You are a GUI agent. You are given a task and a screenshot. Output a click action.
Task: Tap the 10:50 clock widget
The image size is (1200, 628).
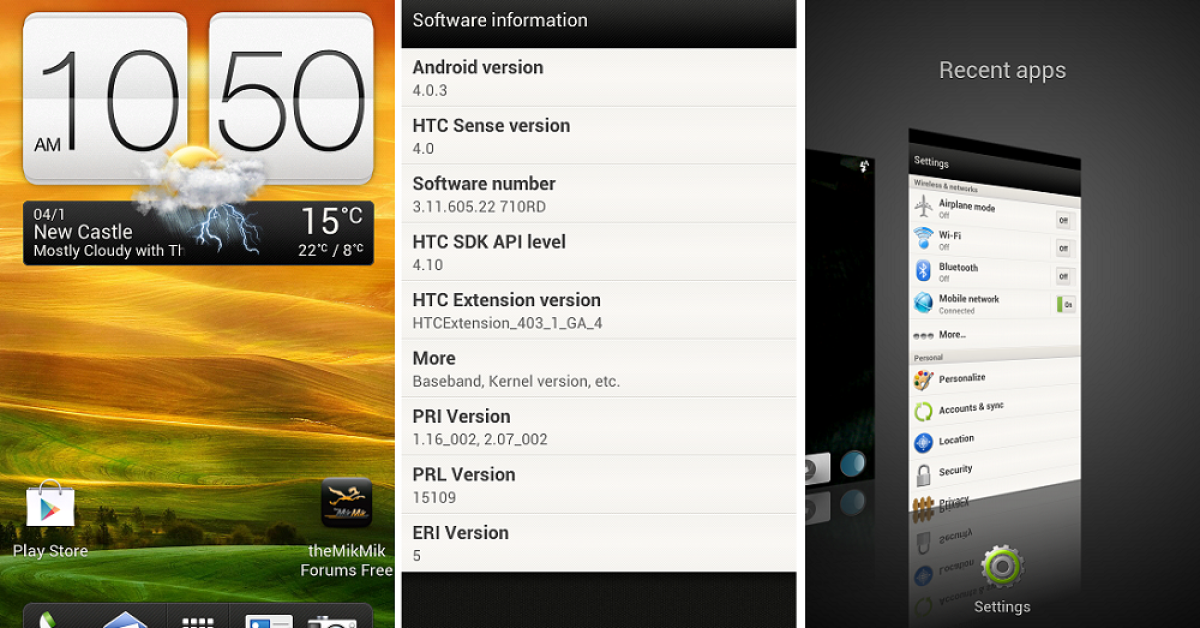coord(197,100)
